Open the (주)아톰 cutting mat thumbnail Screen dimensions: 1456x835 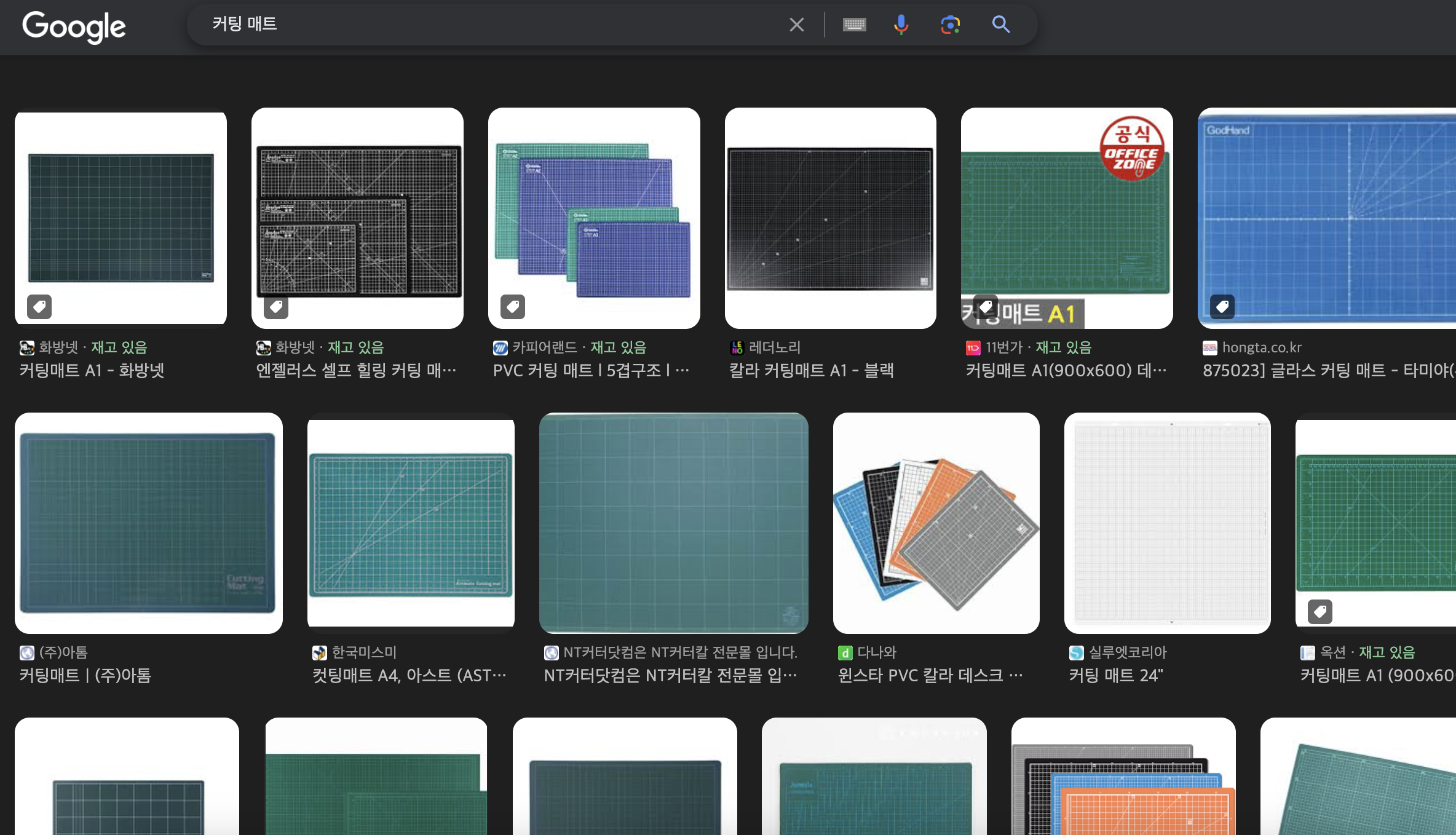(148, 523)
